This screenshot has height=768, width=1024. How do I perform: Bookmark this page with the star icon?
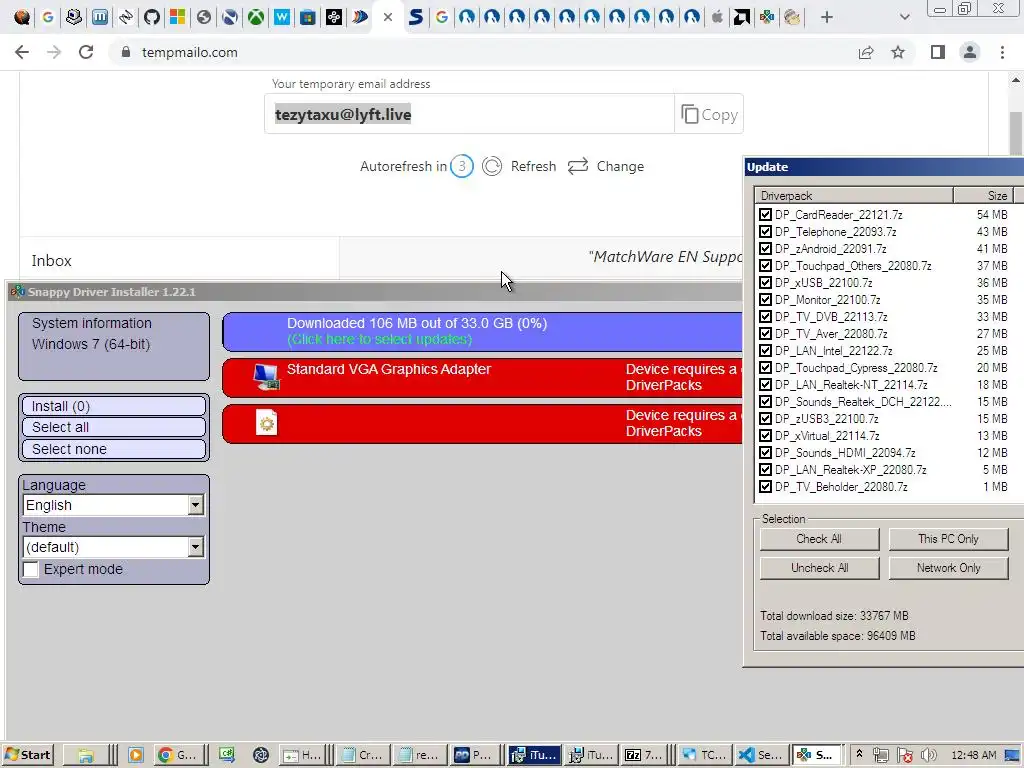[x=898, y=52]
